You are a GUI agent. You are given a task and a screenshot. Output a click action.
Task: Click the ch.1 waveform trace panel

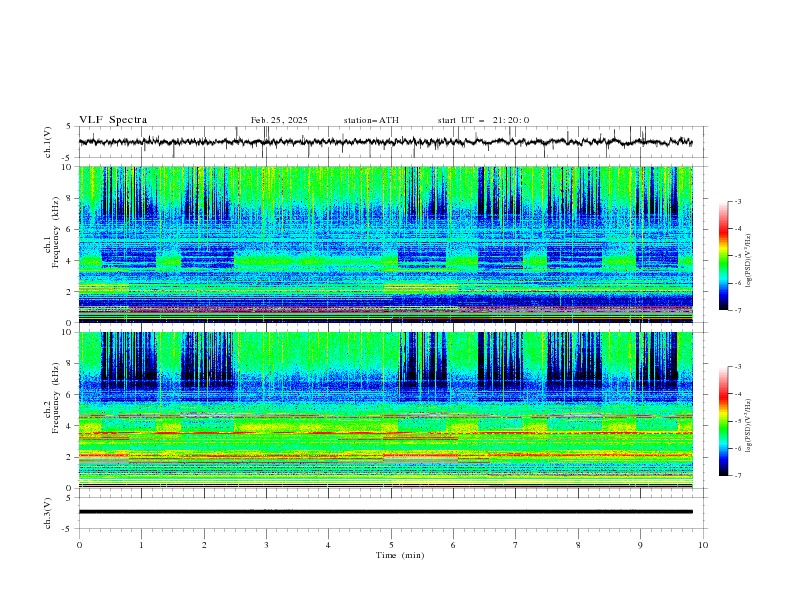point(392,142)
